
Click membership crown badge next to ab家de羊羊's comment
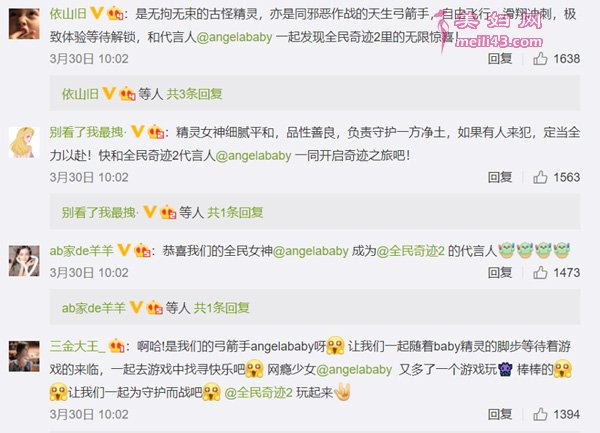pyautogui.click(x=142, y=251)
